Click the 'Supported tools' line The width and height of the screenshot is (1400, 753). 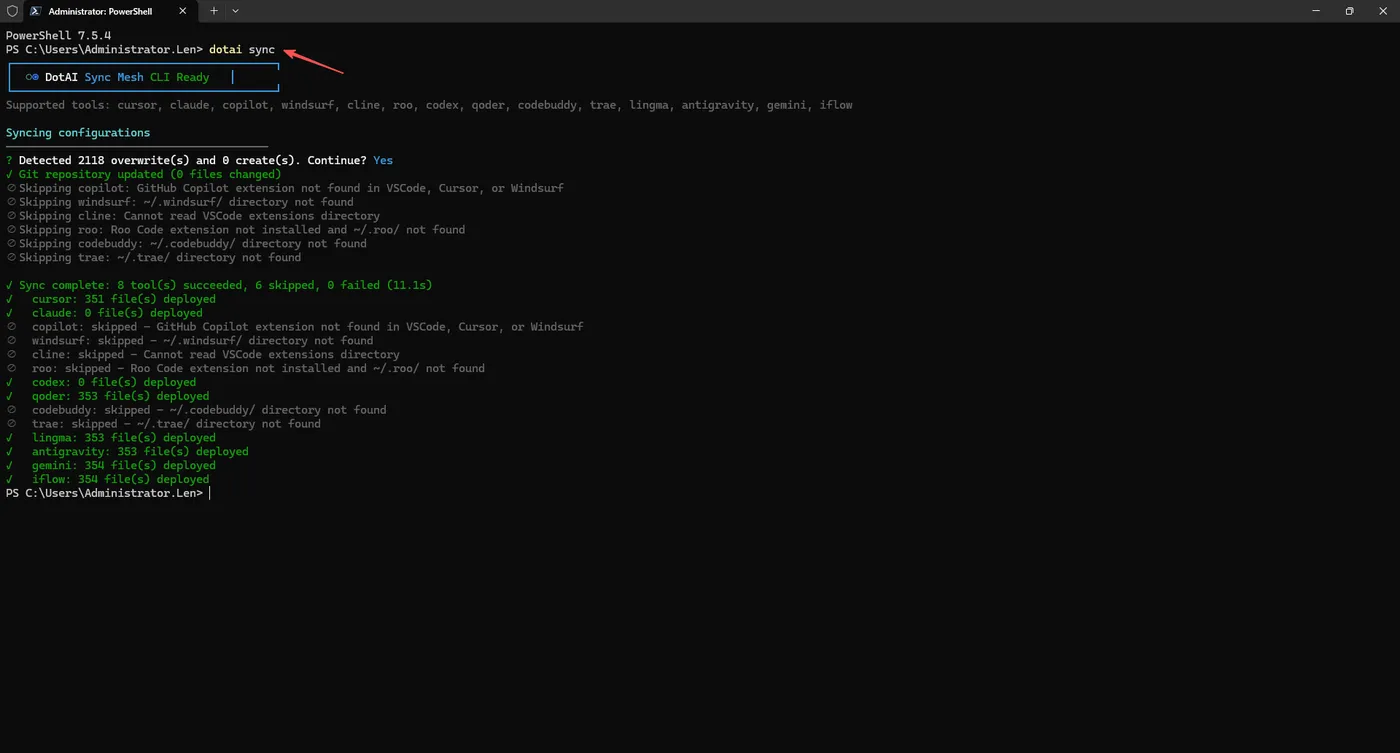[429, 105]
